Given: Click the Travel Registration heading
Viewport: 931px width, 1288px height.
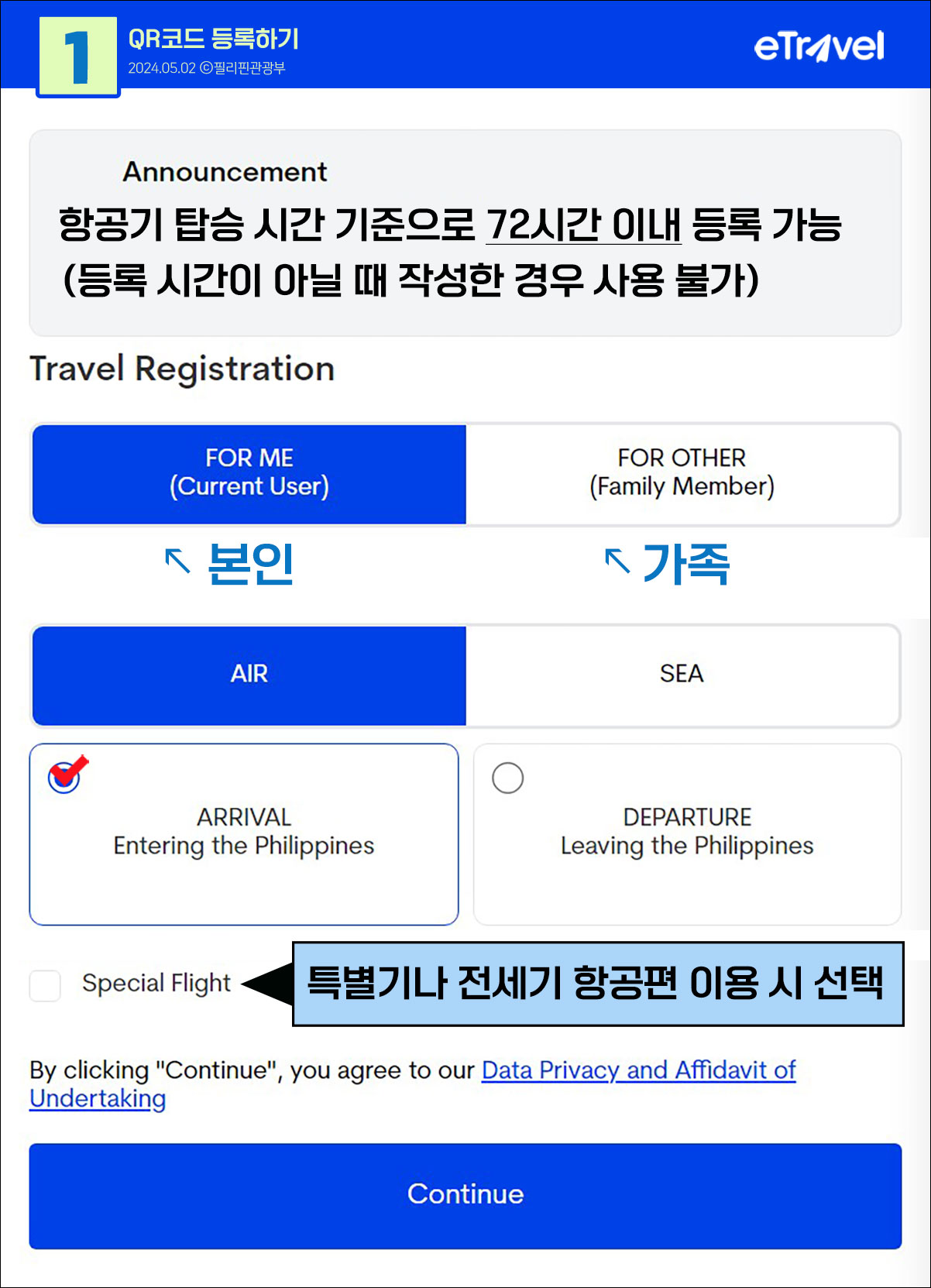Looking at the screenshot, I should point(182,369).
